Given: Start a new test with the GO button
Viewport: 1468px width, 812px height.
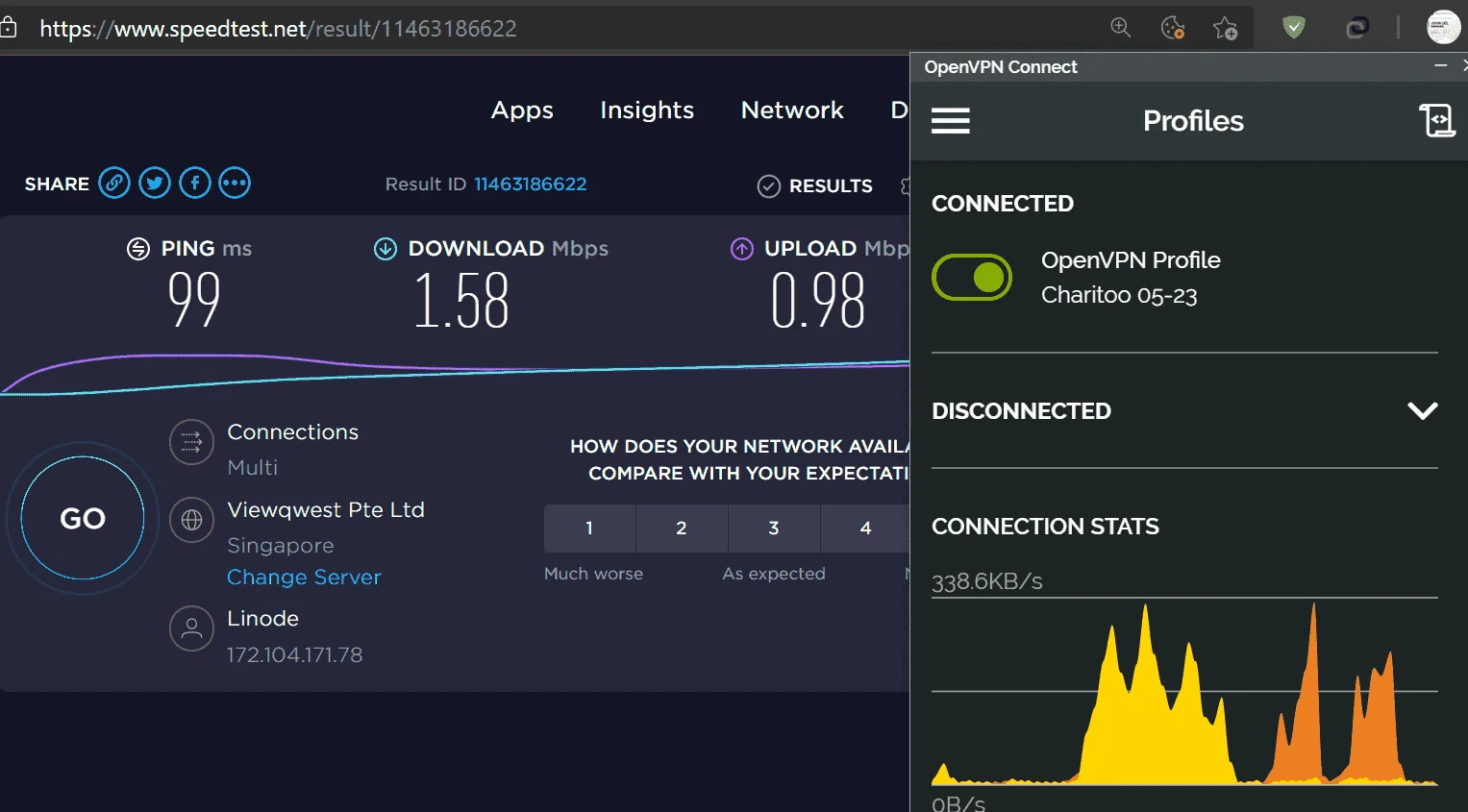Looking at the screenshot, I should click(x=83, y=518).
